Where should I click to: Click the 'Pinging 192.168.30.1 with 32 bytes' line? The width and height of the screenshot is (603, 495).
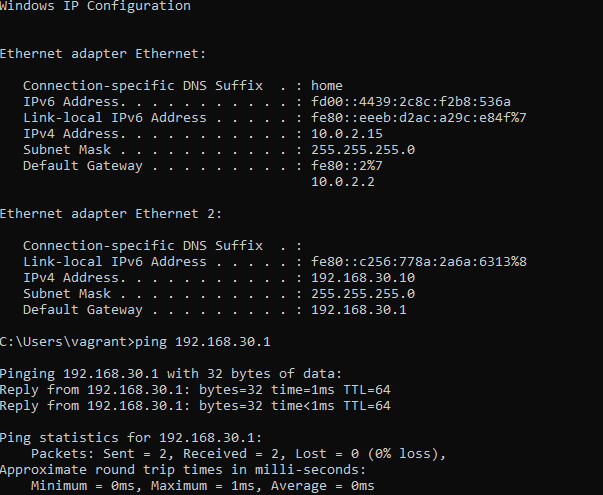[171, 374]
